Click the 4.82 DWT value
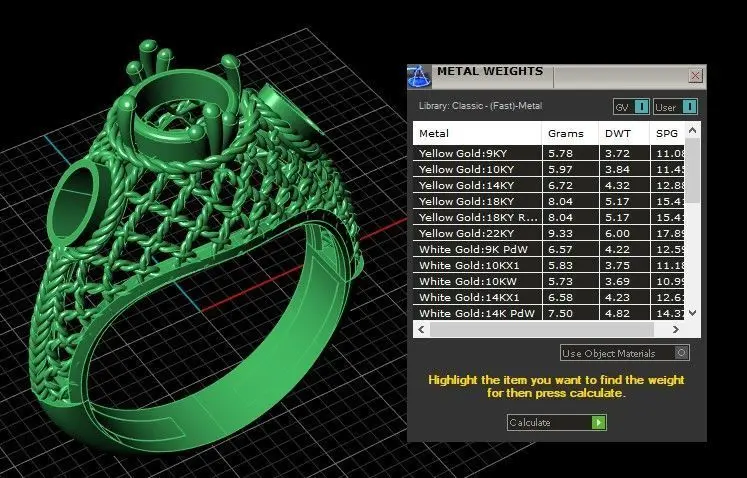This screenshot has width=747, height=478. pos(617,314)
